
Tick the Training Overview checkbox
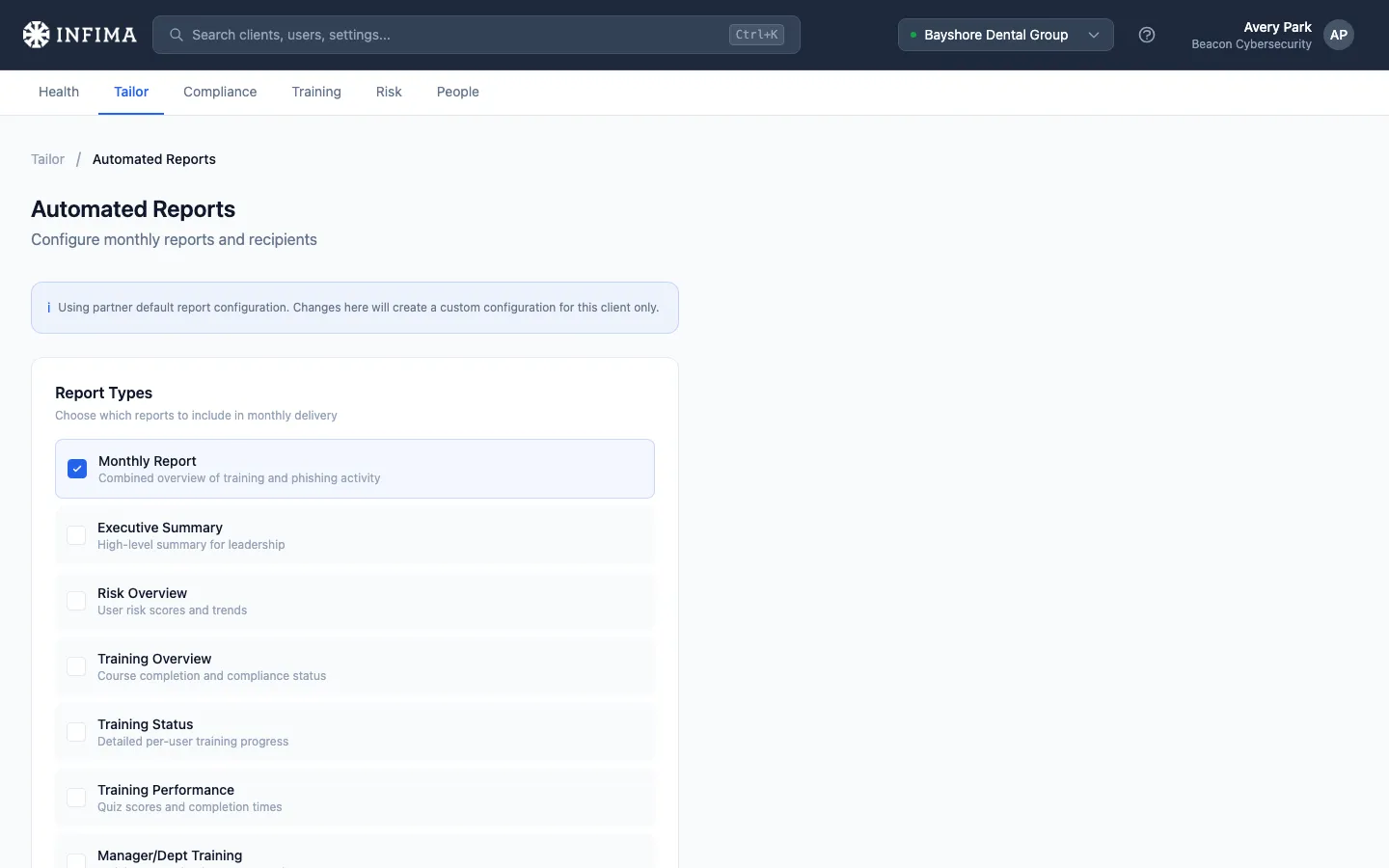coord(76,666)
